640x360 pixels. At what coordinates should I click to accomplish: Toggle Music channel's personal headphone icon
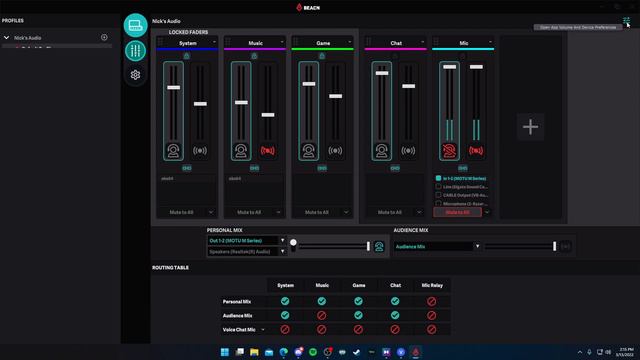(241, 151)
